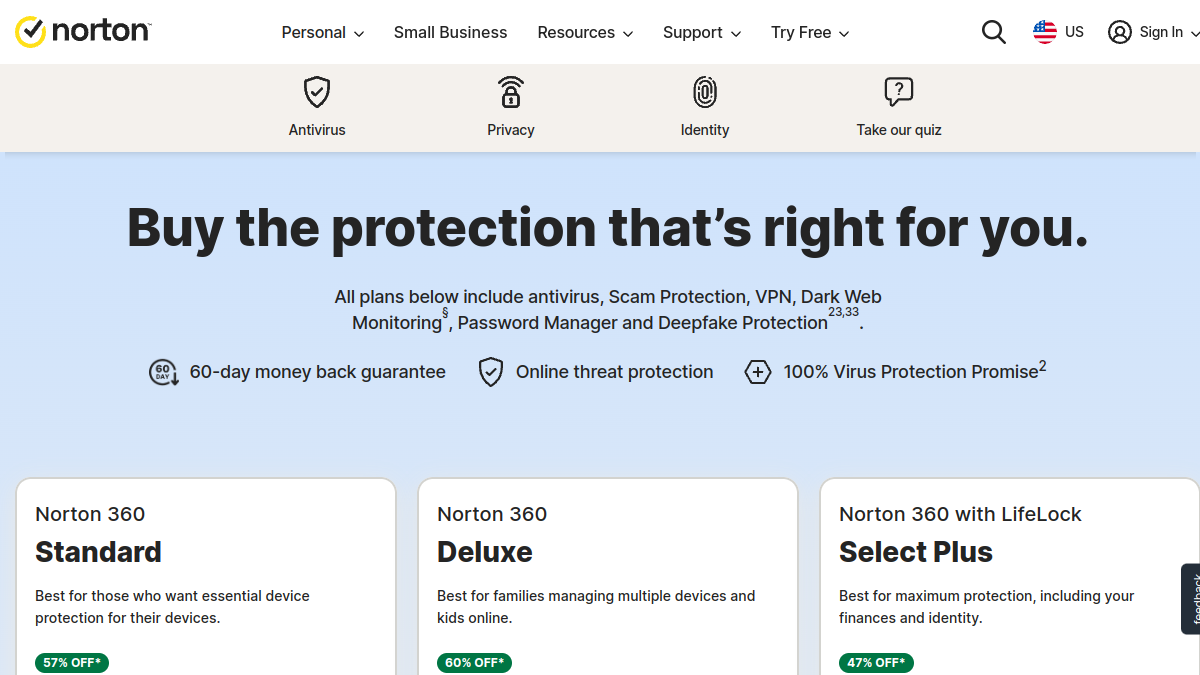Click the 60-day guarantee badge icon
The image size is (1200, 675).
click(x=164, y=372)
